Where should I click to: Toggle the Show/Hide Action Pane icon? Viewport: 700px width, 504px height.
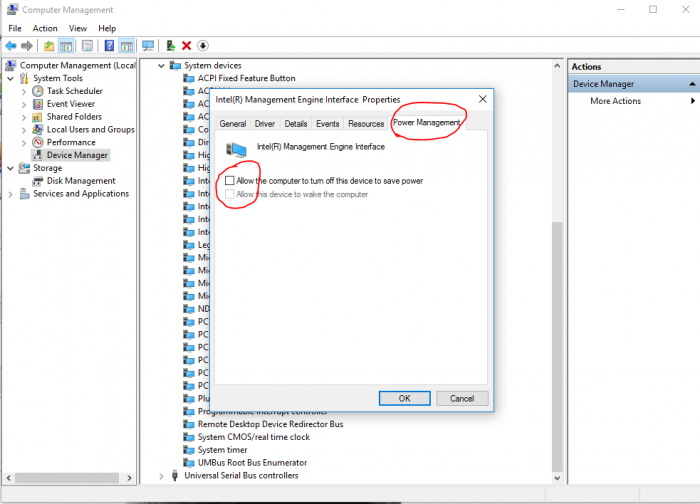[x=127, y=46]
